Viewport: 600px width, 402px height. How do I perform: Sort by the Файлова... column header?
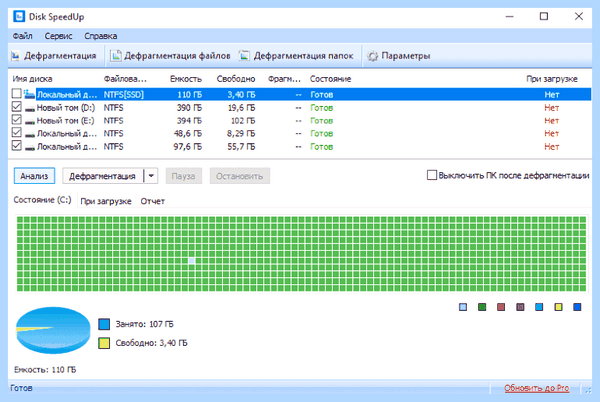125,79
